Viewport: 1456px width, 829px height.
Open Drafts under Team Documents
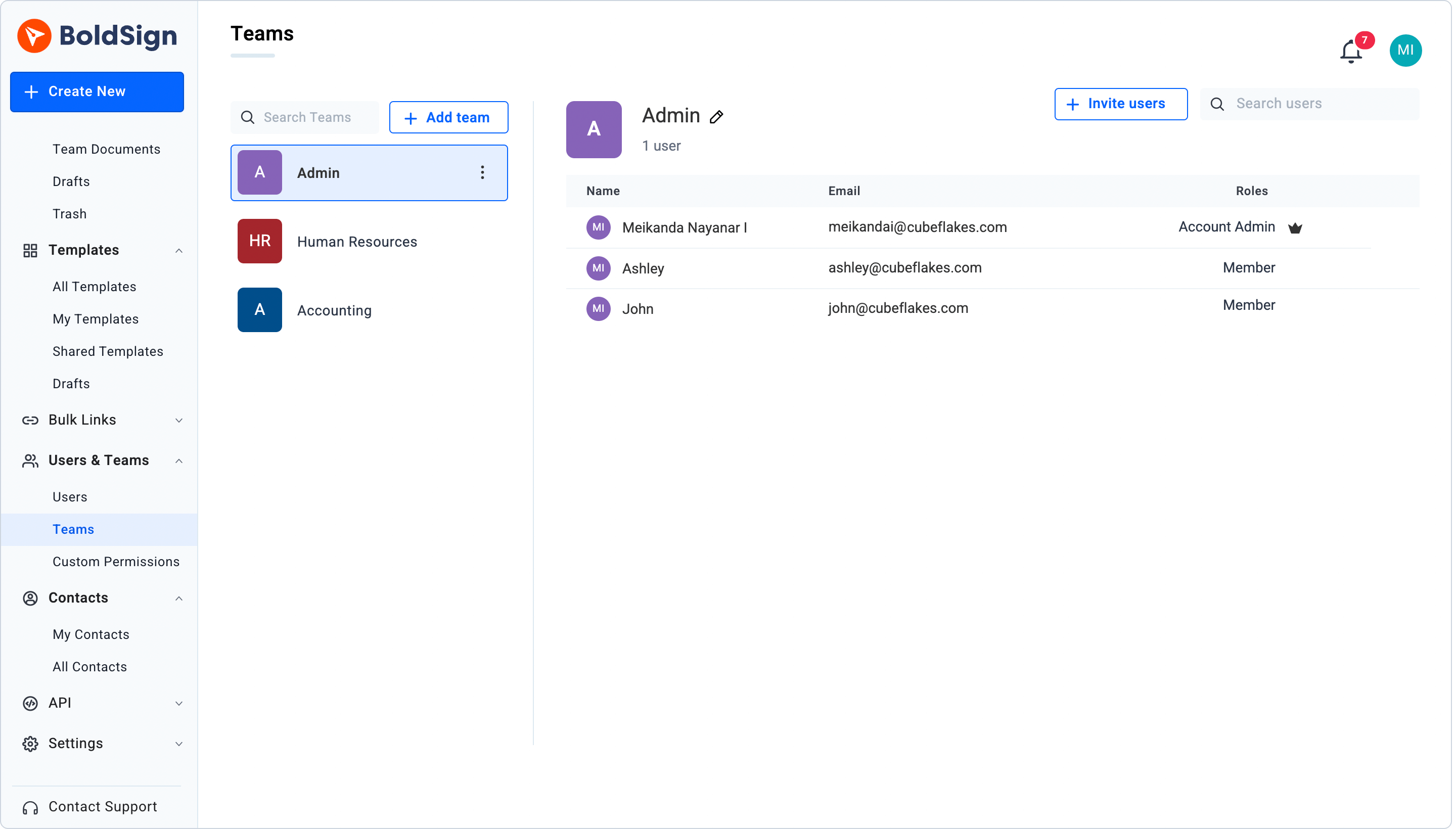coord(71,182)
